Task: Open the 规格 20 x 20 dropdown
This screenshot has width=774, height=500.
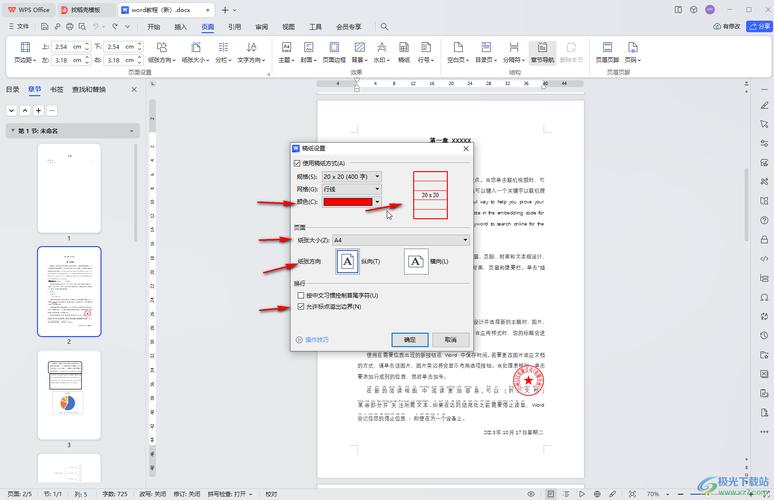Action: [376, 176]
